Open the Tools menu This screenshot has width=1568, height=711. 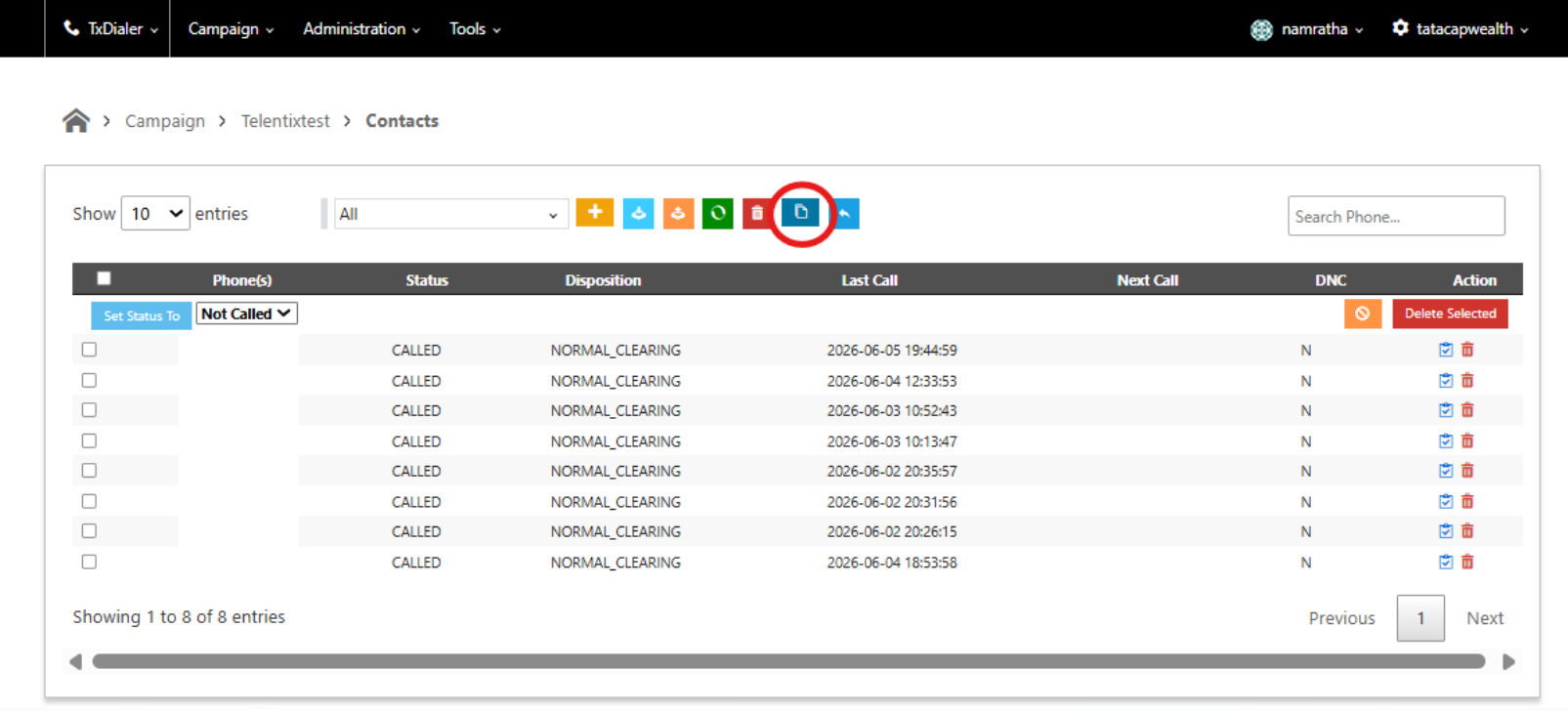click(475, 29)
